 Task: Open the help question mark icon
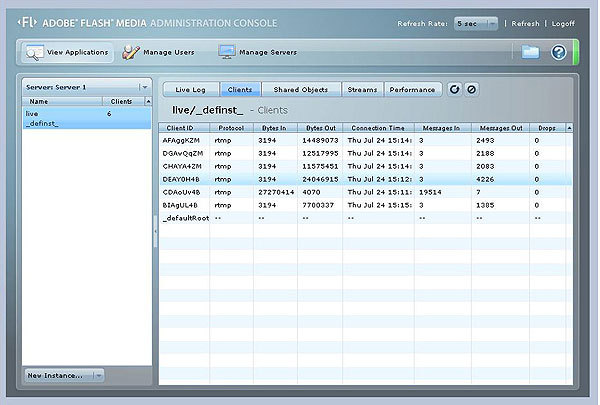[x=558, y=52]
